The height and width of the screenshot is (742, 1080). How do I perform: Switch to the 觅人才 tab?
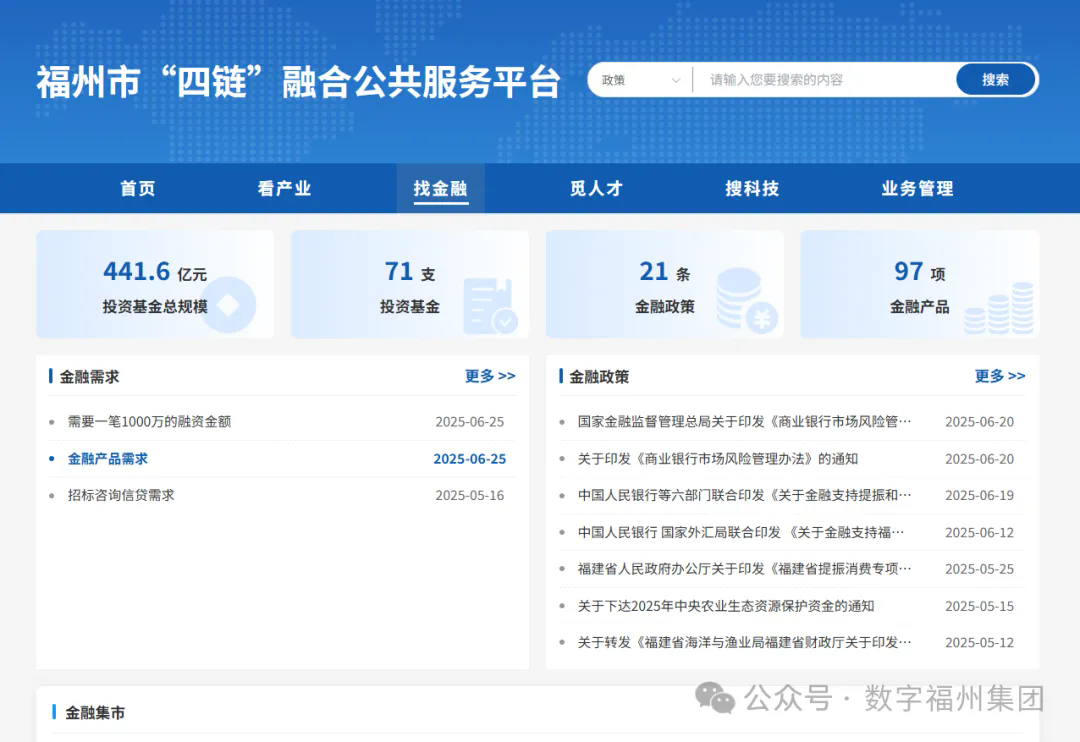pyautogui.click(x=596, y=189)
